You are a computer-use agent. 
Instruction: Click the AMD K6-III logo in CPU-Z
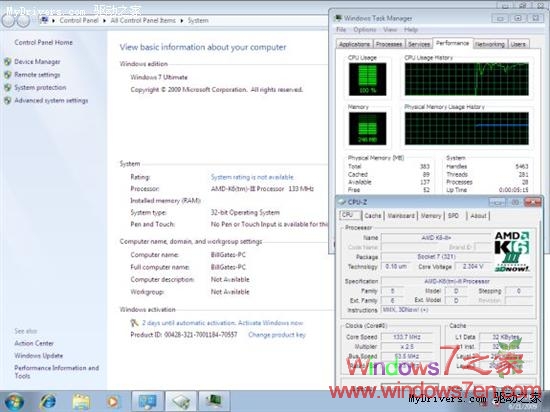512,251
